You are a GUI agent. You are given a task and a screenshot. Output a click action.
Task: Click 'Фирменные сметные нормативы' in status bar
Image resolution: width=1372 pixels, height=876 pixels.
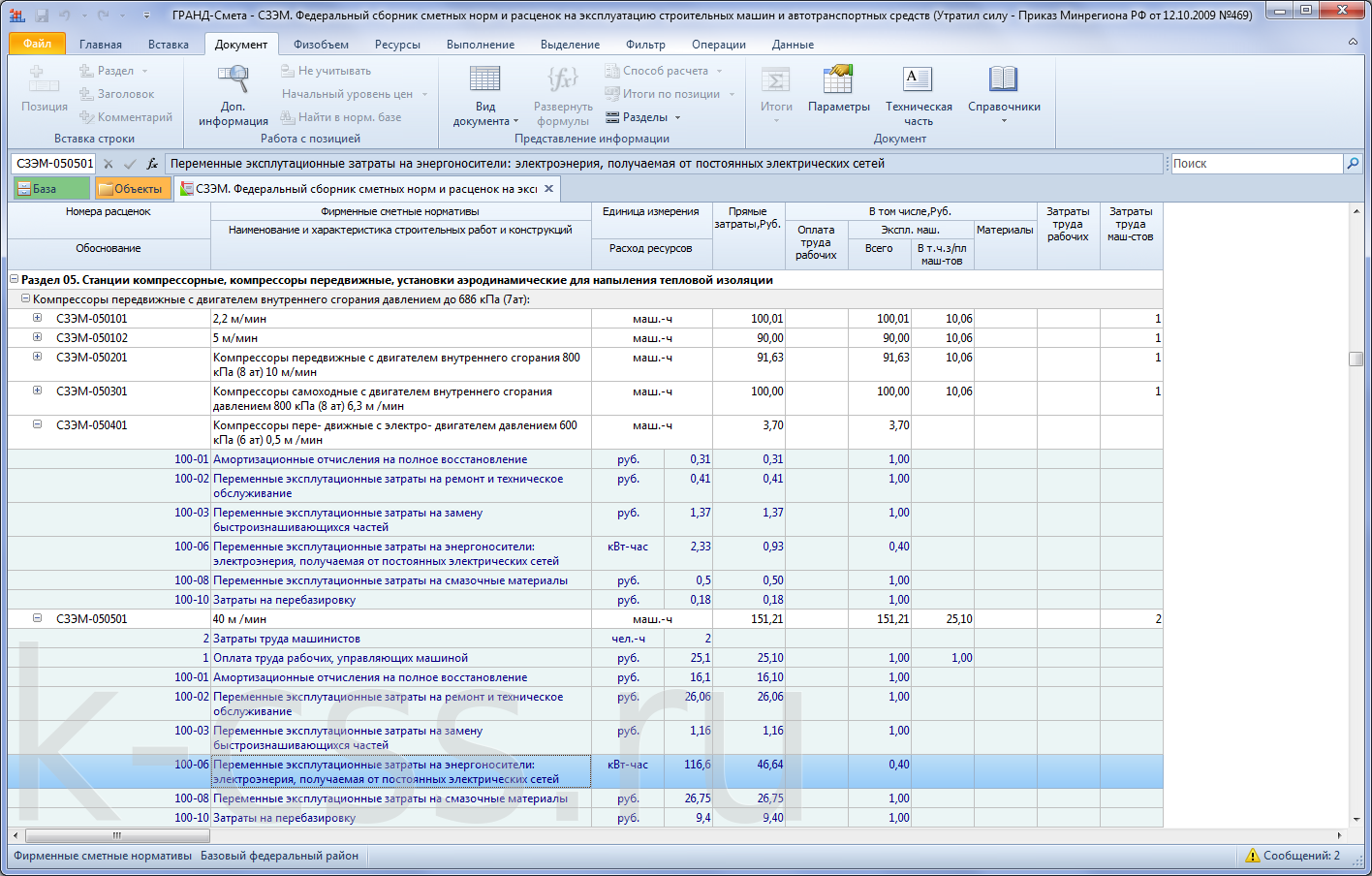point(103,856)
